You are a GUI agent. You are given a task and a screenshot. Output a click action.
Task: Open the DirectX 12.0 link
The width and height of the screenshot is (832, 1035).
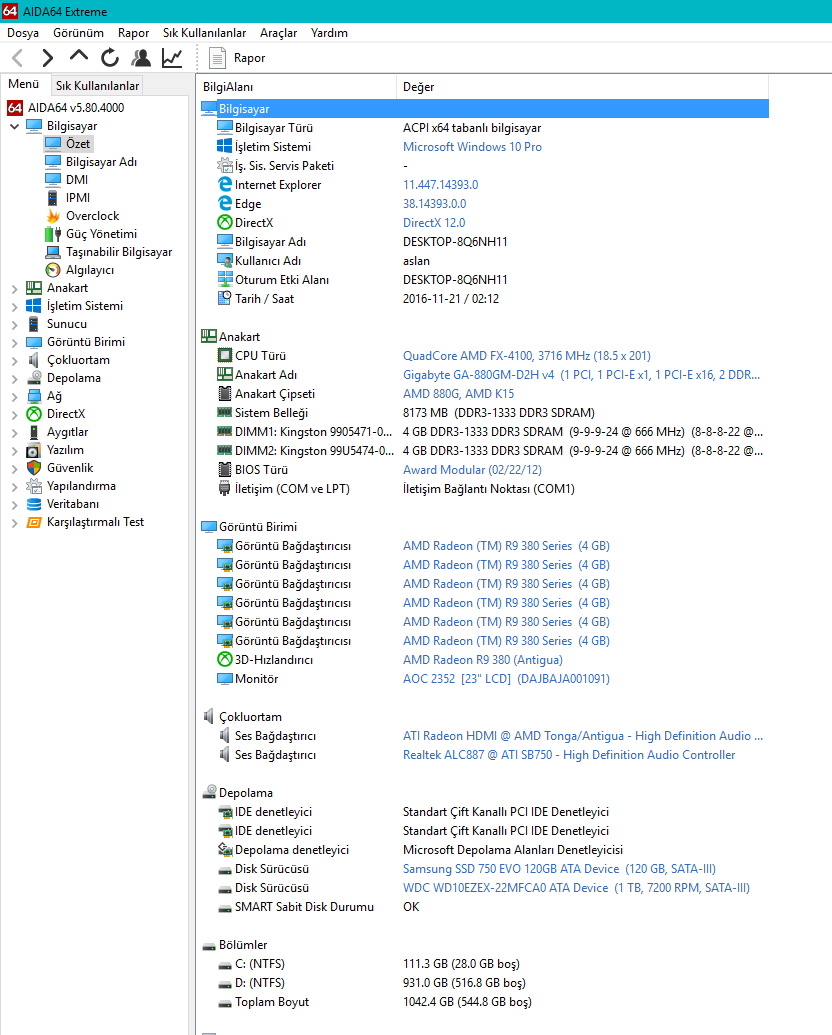434,222
